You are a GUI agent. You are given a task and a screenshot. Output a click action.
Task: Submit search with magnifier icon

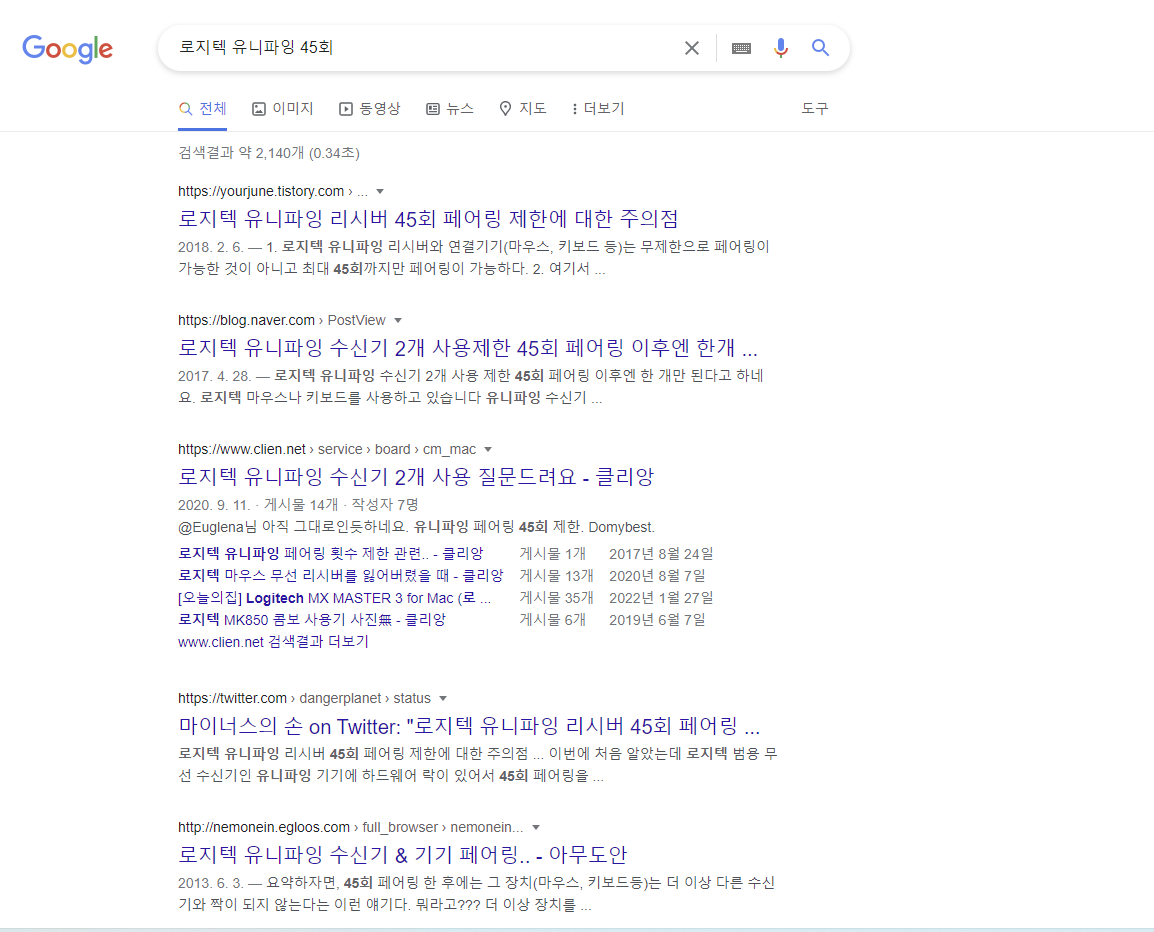821,48
